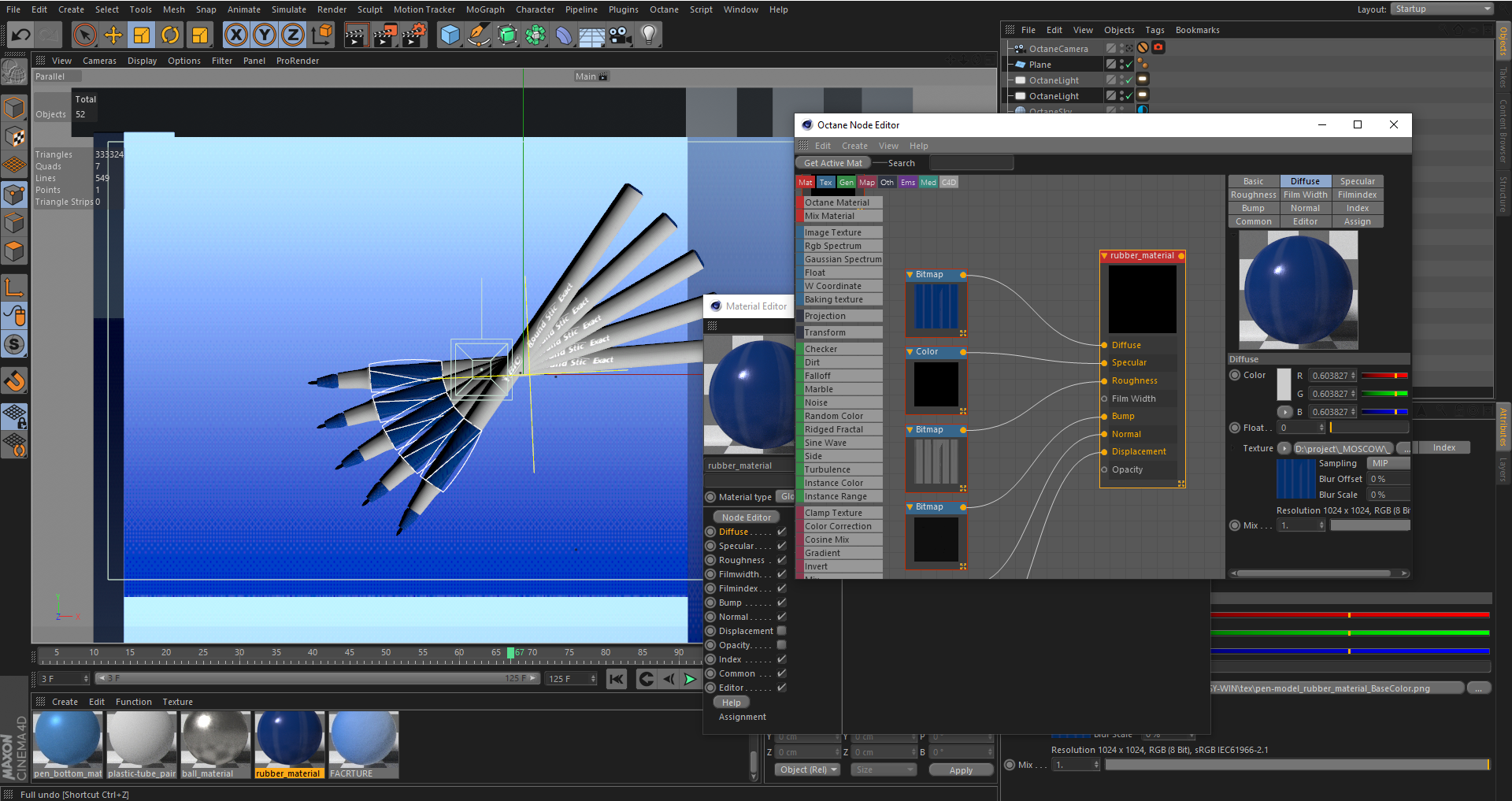This screenshot has height=801, width=1512.
Task: Open the Spline Pen tool
Action: coord(478,35)
